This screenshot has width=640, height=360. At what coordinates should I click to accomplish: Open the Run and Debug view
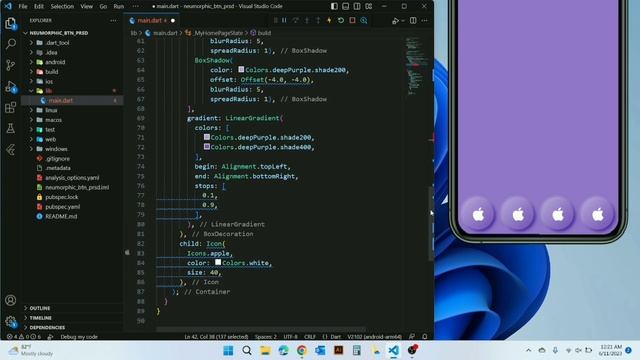11,87
